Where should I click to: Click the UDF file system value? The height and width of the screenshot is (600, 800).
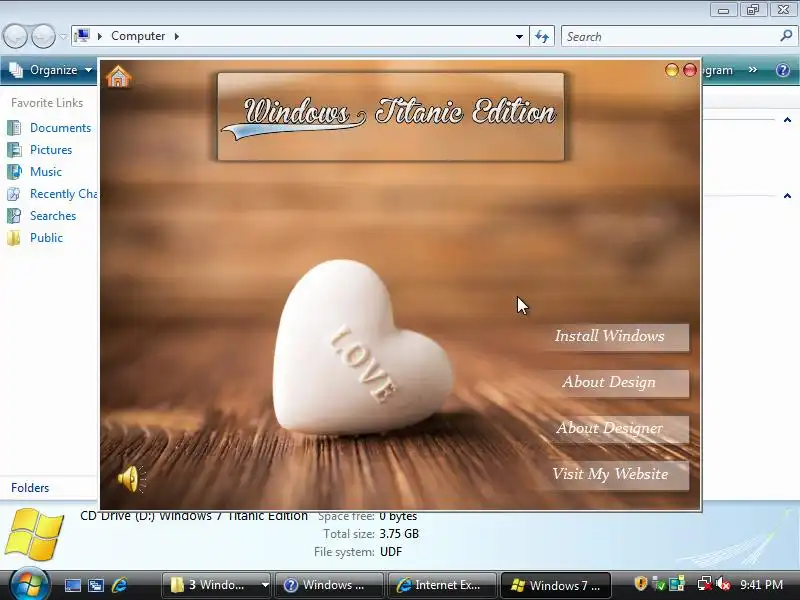(x=391, y=552)
